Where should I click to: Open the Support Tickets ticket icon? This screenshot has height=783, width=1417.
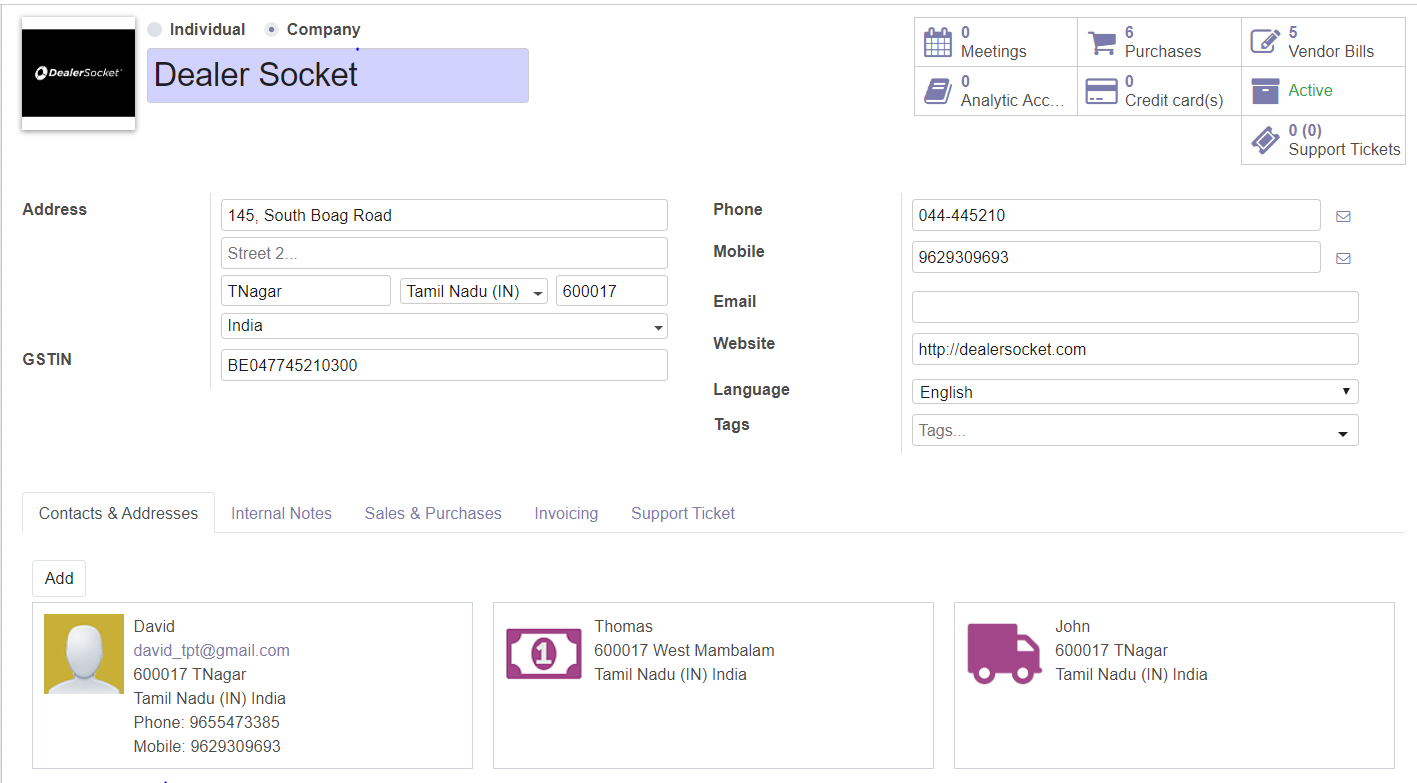pos(1265,140)
